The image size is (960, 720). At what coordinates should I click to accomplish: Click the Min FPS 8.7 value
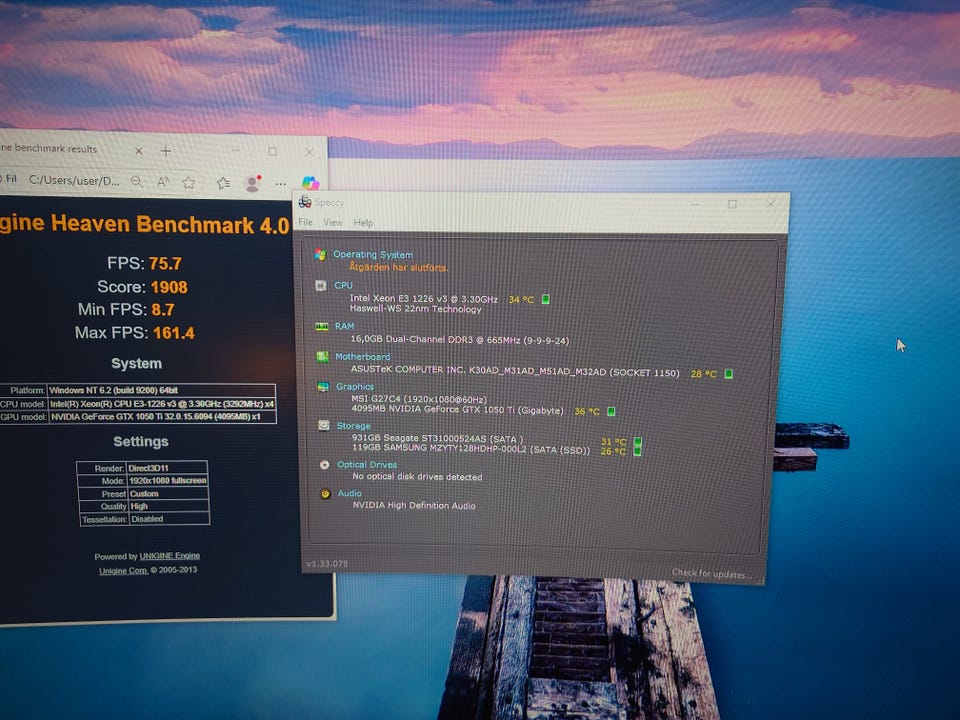click(163, 310)
